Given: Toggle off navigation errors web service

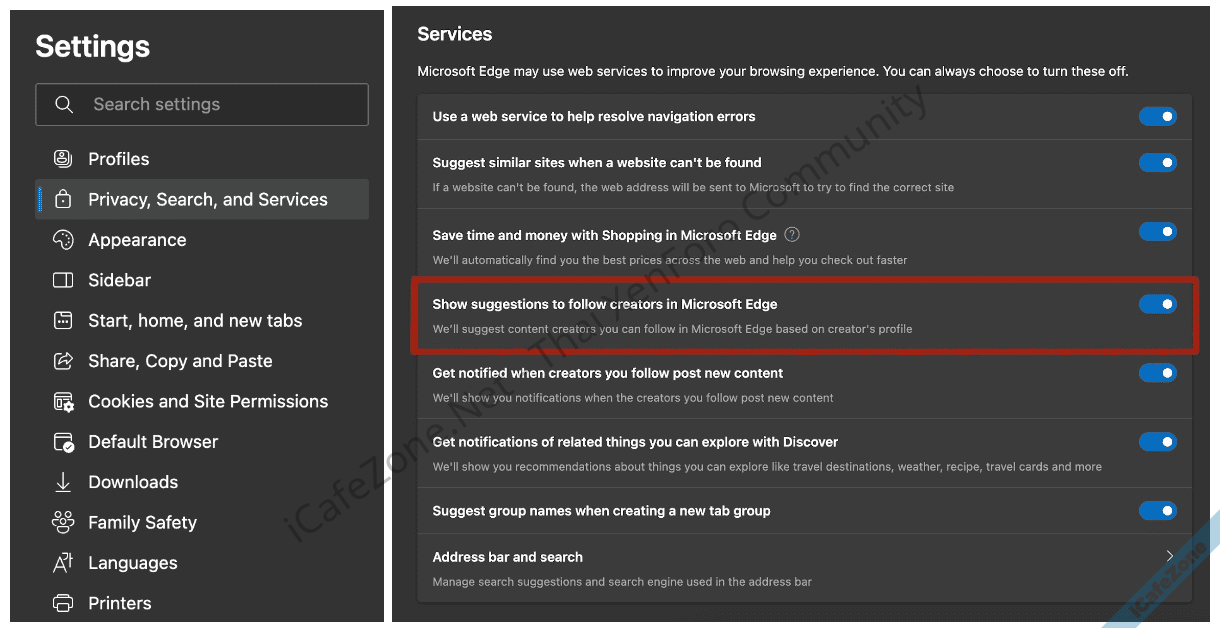Looking at the screenshot, I should [x=1157, y=117].
